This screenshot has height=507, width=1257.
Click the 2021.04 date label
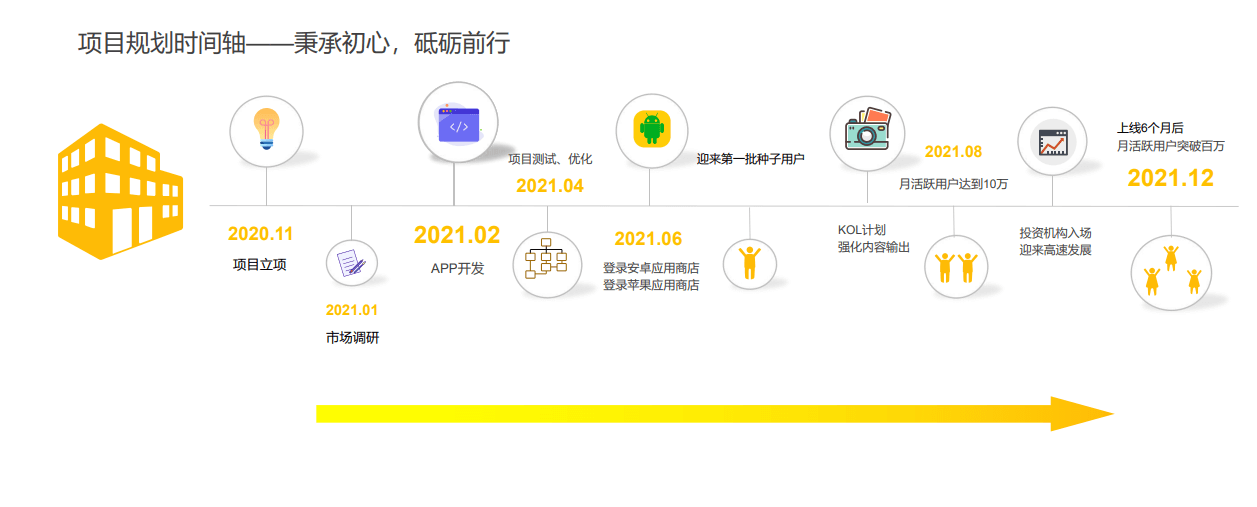pyautogui.click(x=550, y=186)
